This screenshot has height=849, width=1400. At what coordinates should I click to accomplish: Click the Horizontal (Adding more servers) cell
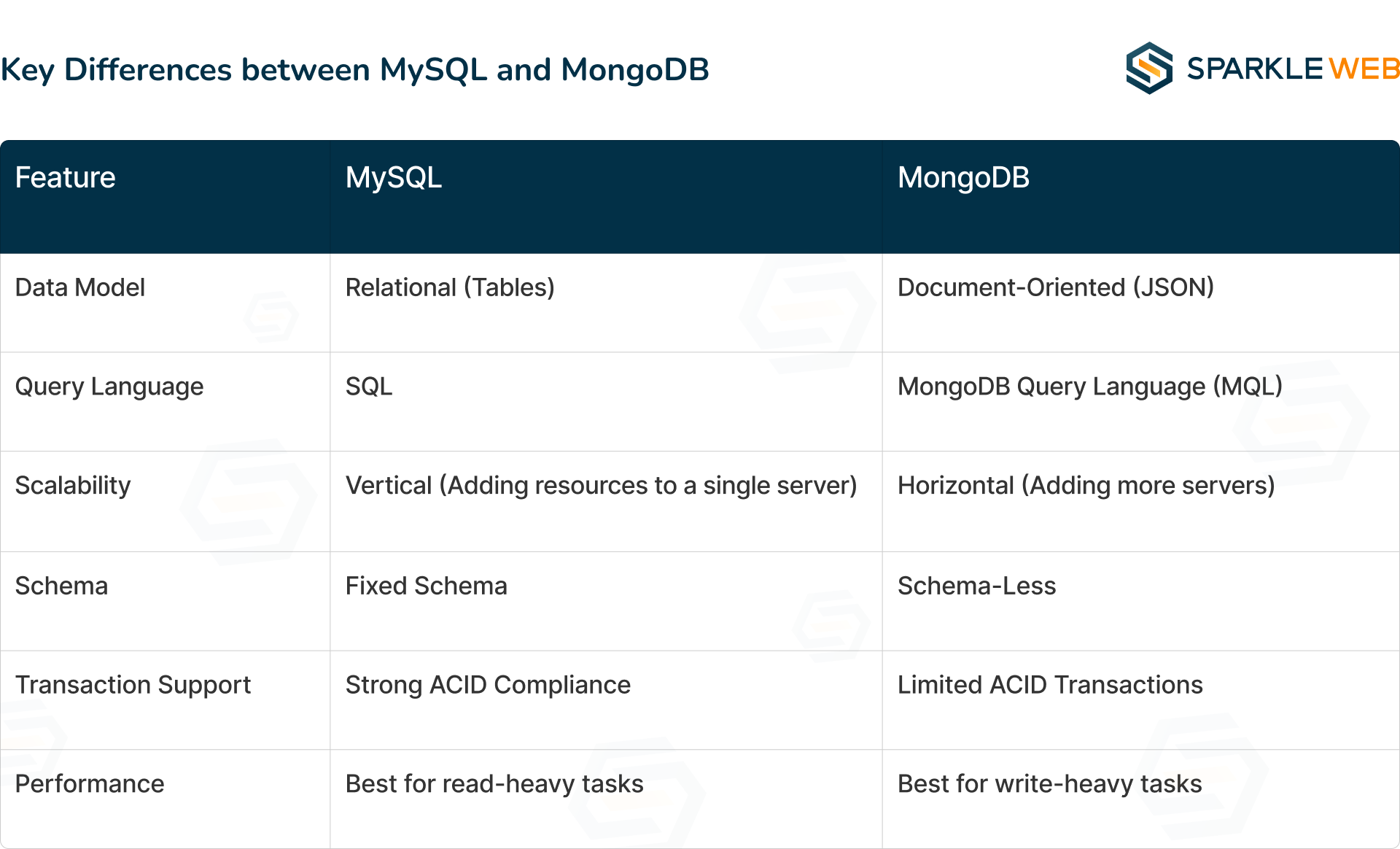pyautogui.click(x=1086, y=486)
